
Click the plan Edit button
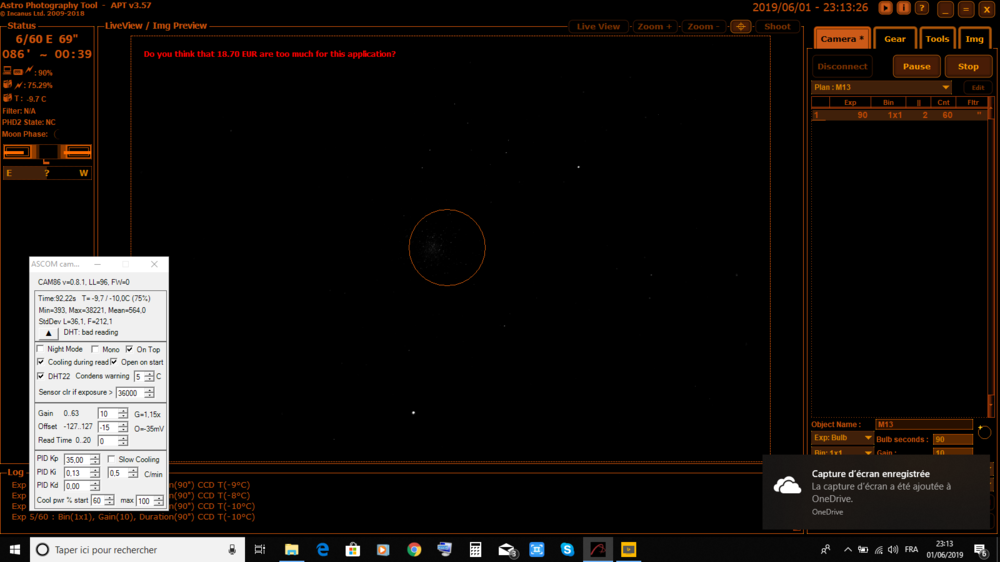pos(978,87)
